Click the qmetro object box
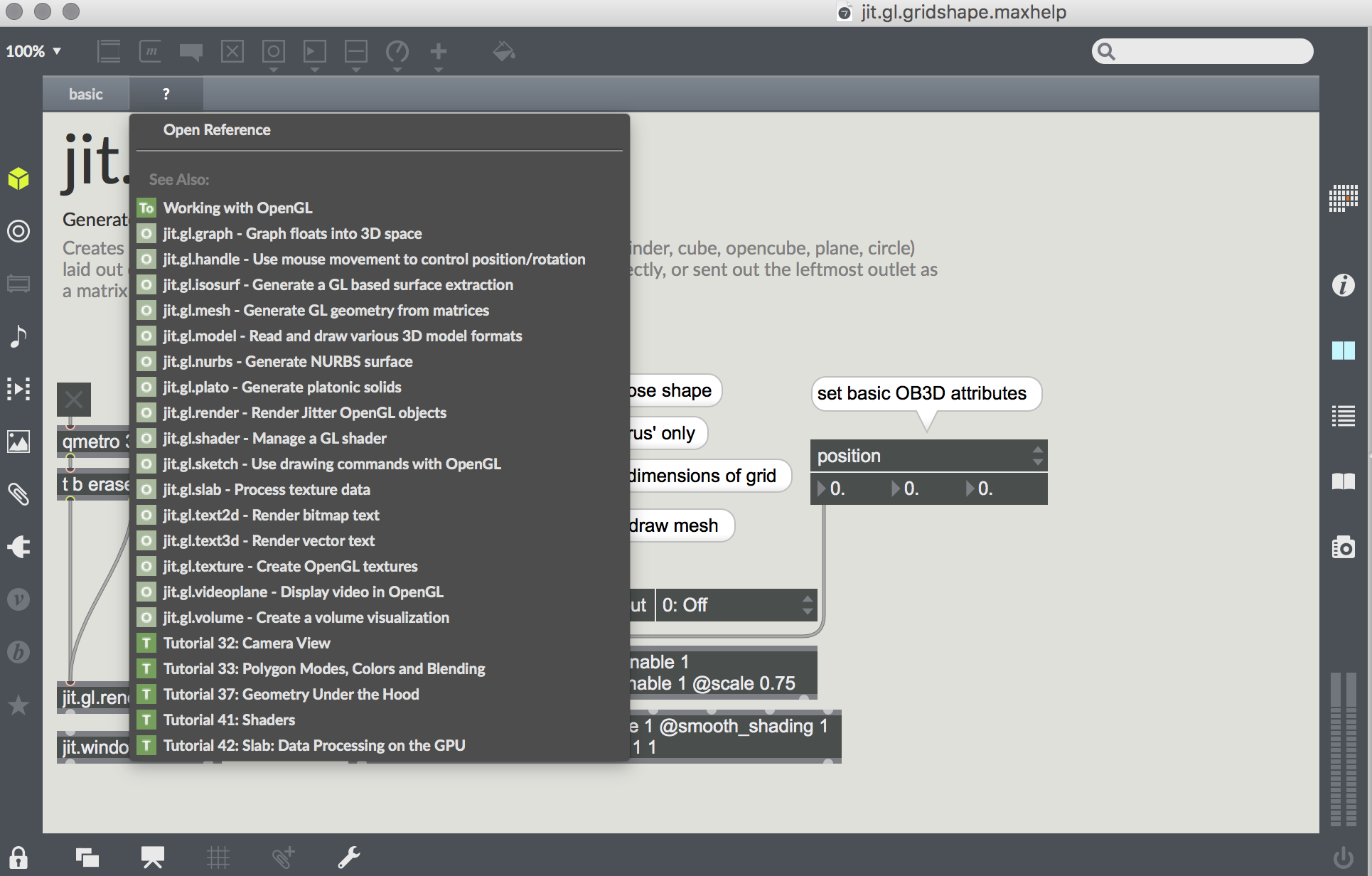This screenshot has width=1372, height=876. [x=94, y=442]
